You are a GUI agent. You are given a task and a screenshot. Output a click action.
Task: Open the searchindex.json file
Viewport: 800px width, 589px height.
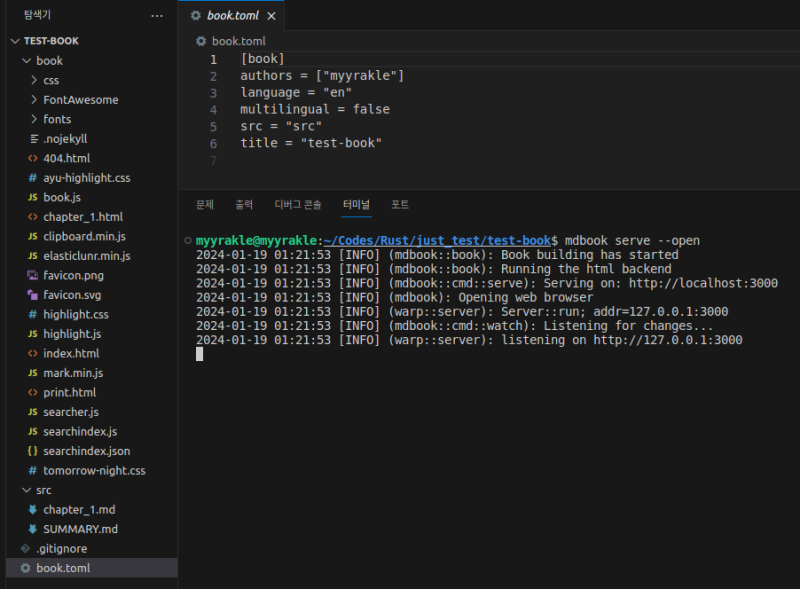pyautogui.click(x=86, y=451)
